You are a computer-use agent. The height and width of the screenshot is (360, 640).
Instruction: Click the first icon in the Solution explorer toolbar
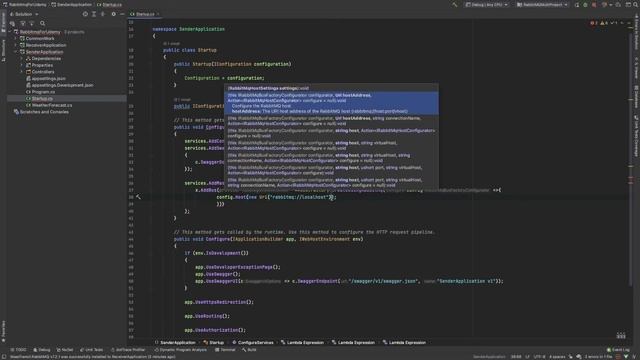click(x=12, y=23)
